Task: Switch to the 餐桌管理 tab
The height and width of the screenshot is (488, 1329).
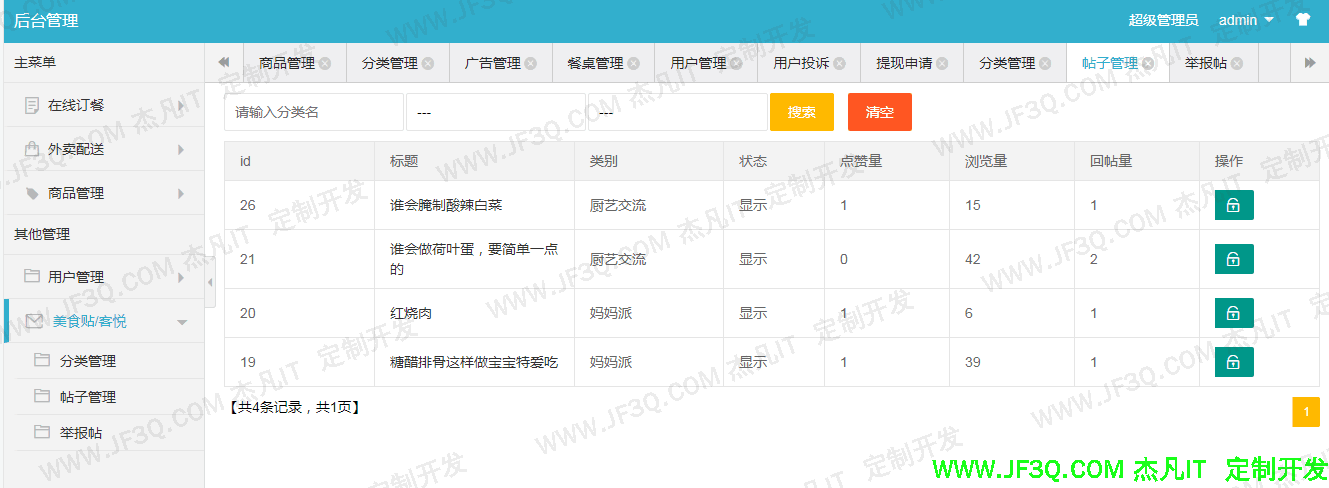Action: pyautogui.click(x=594, y=63)
